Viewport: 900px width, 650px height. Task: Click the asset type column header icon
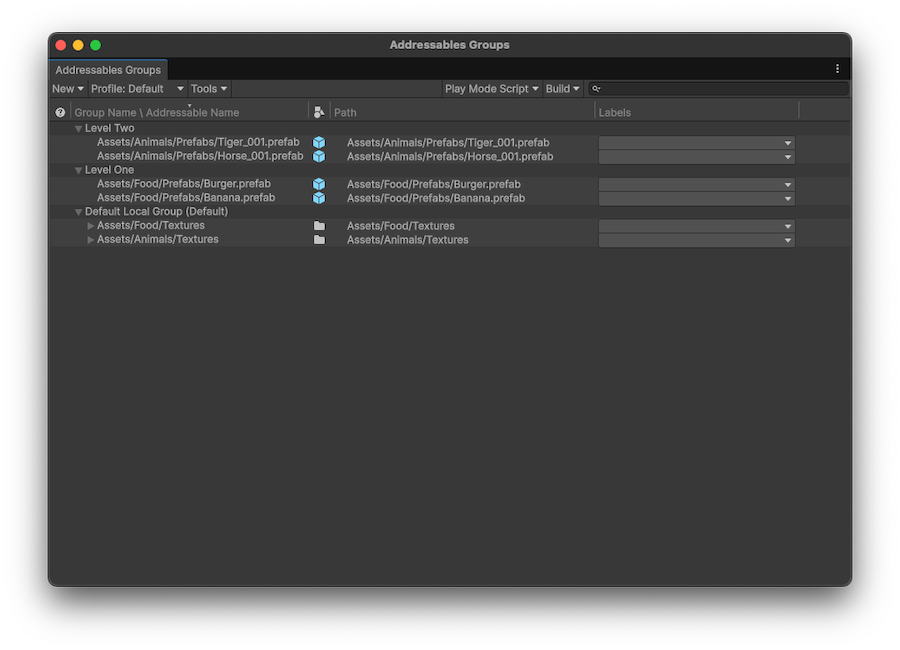pyautogui.click(x=318, y=112)
